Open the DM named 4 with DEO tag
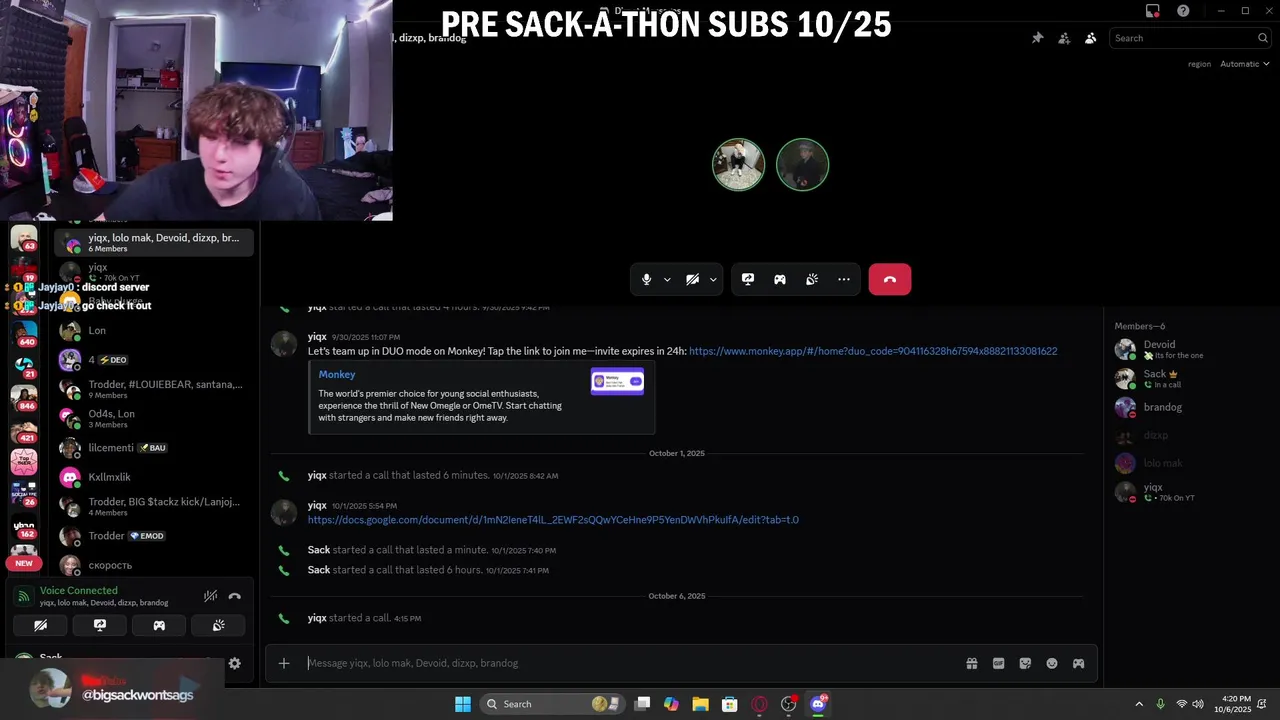Screen dimensions: 1280x720 pos(154,360)
